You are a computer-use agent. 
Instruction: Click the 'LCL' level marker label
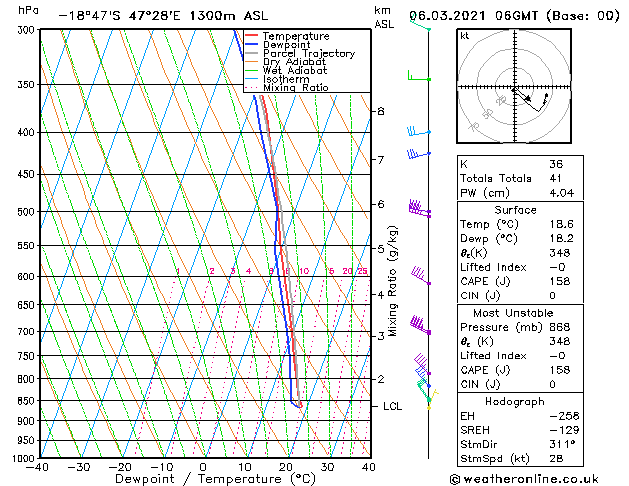pyautogui.click(x=392, y=406)
